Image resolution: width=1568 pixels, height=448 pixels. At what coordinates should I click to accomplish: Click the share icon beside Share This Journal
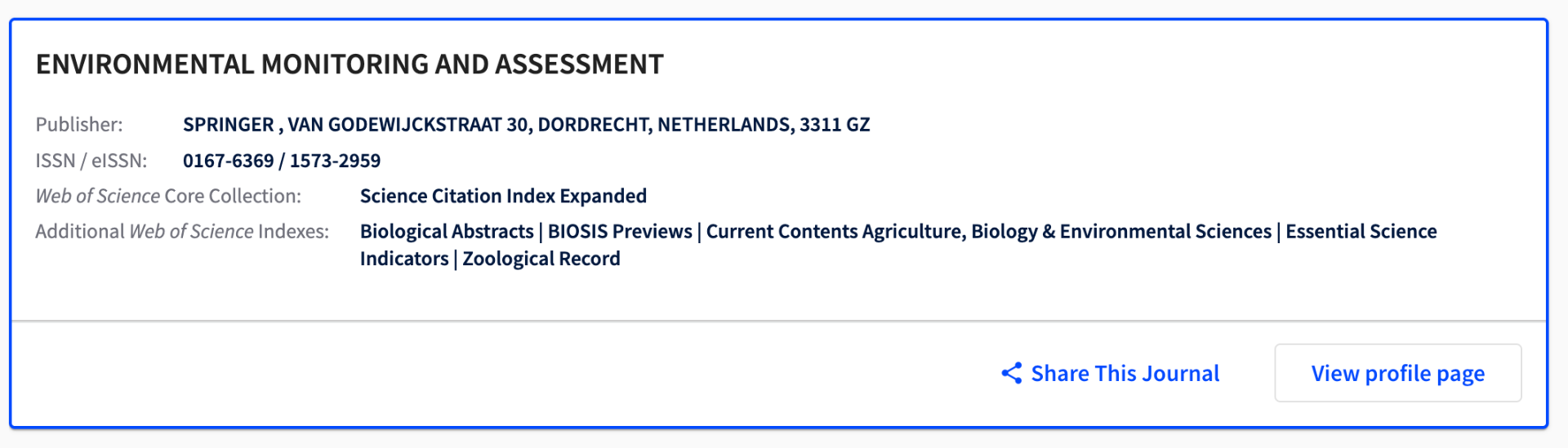pos(1011,374)
